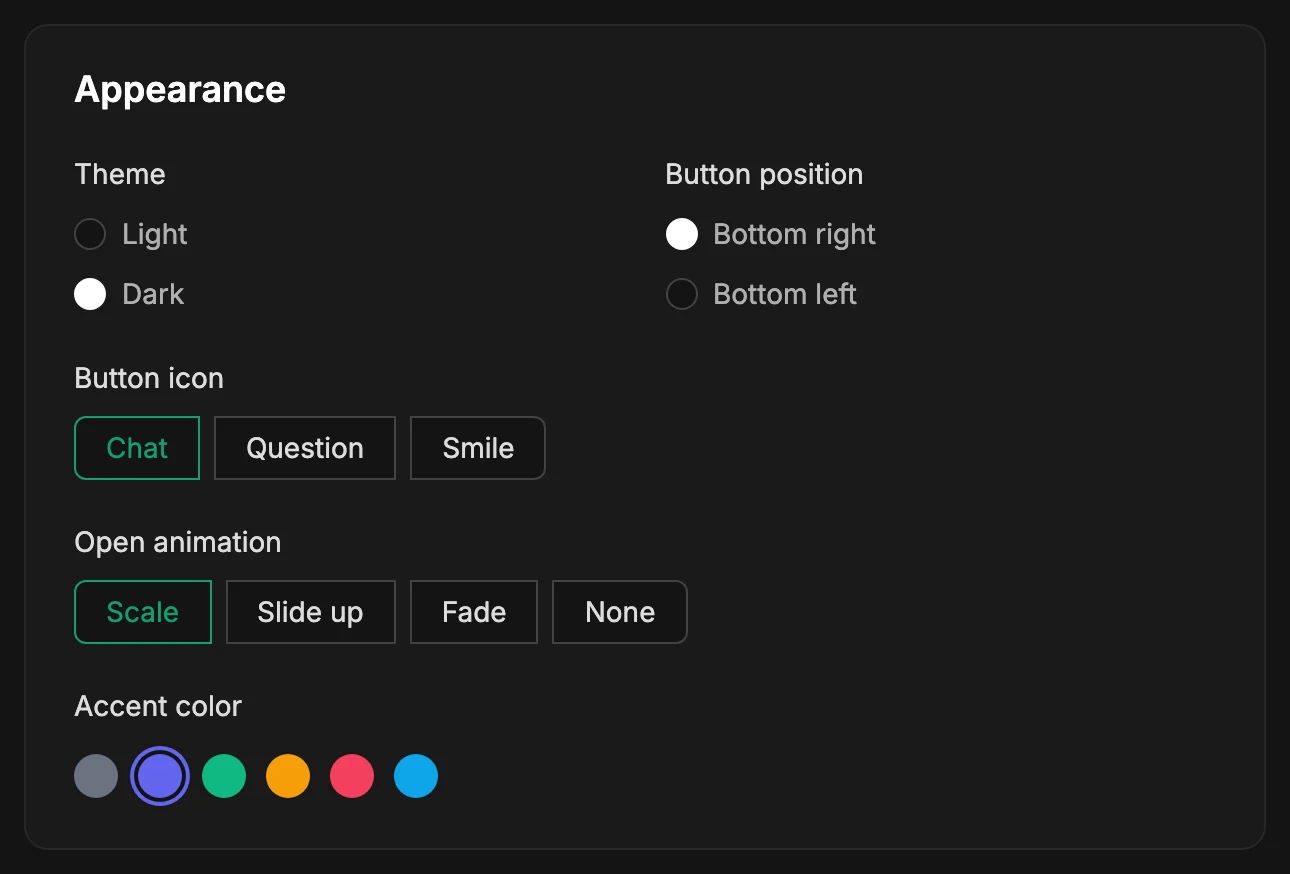The height and width of the screenshot is (874, 1290).
Task: Set open animation to Slide up
Action: coord(311,612)
